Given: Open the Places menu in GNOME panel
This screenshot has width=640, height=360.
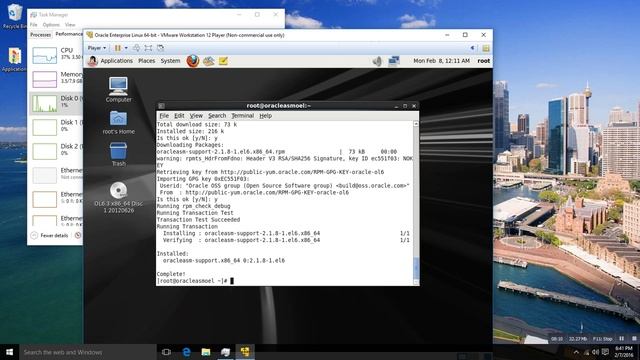Looking at the screenshot, I should click(146, 61).
